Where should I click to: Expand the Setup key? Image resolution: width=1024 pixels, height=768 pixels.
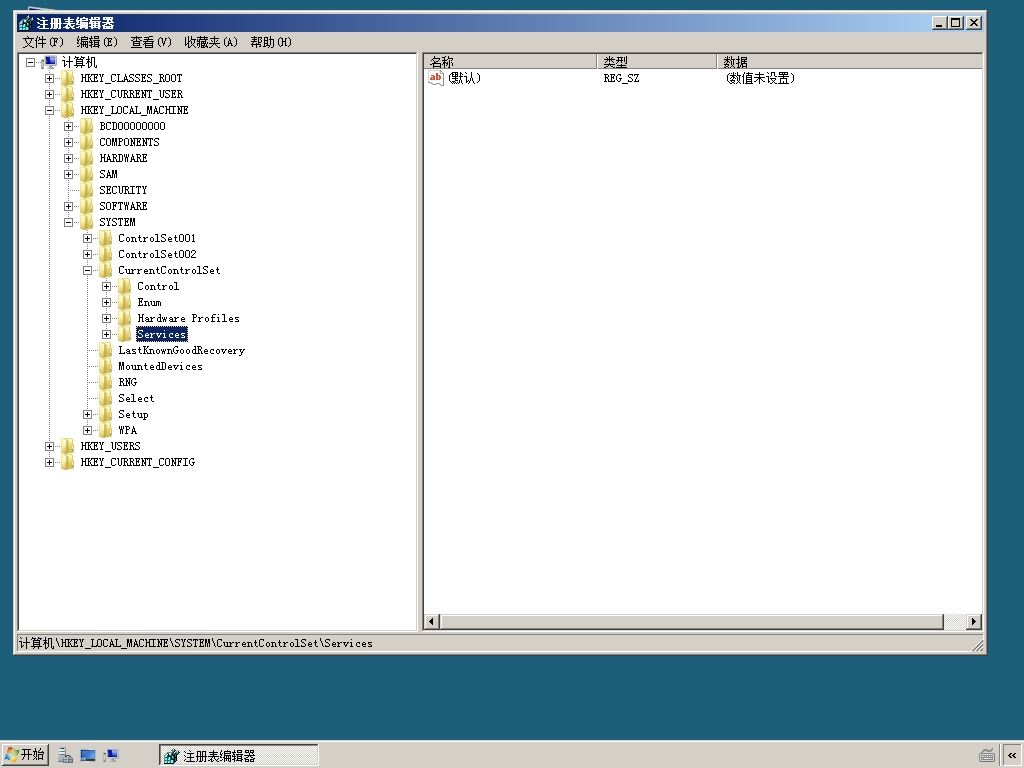(x=87, y=415)
